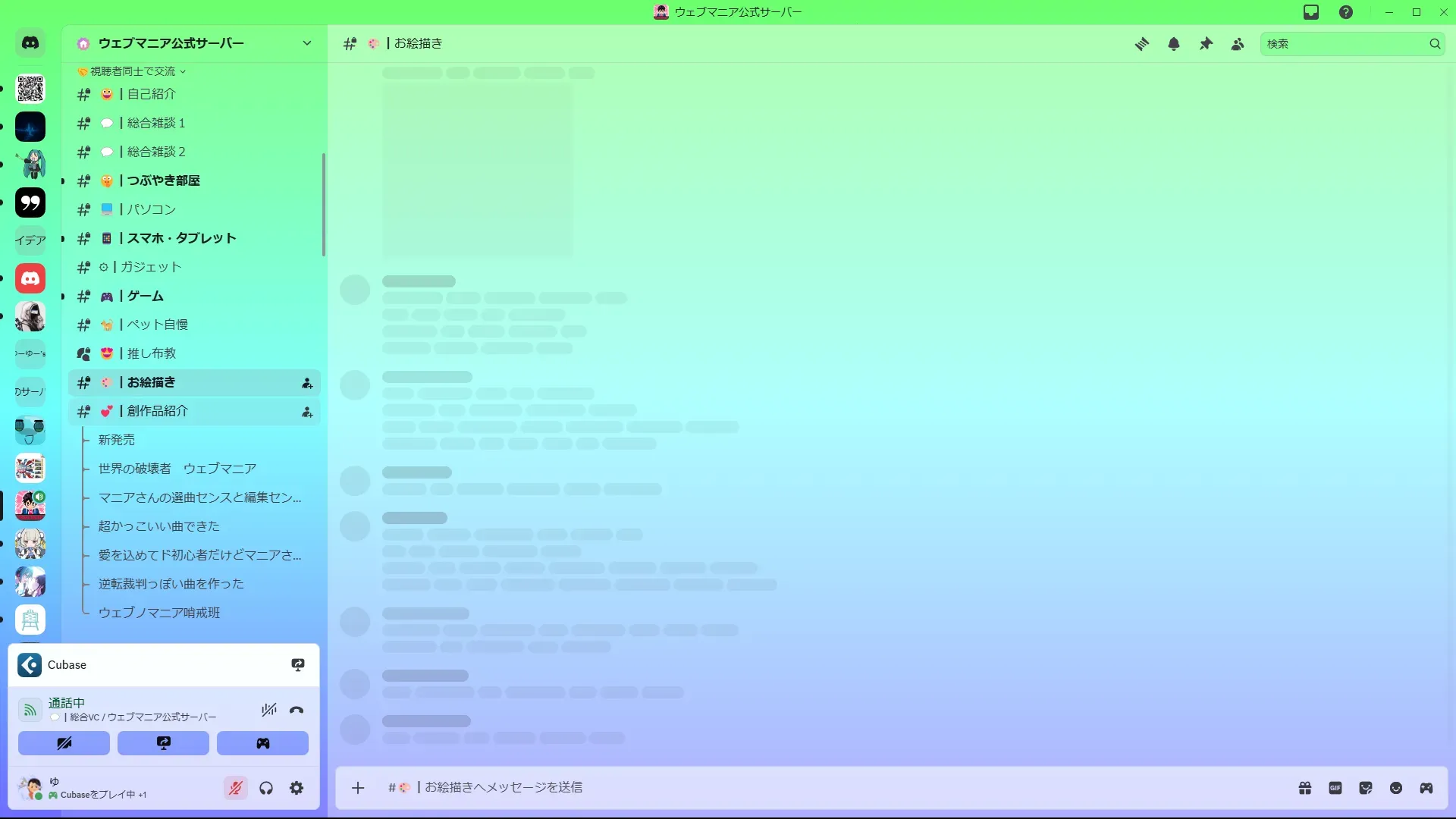Toggle headphone deafen button

pos(266,788)
